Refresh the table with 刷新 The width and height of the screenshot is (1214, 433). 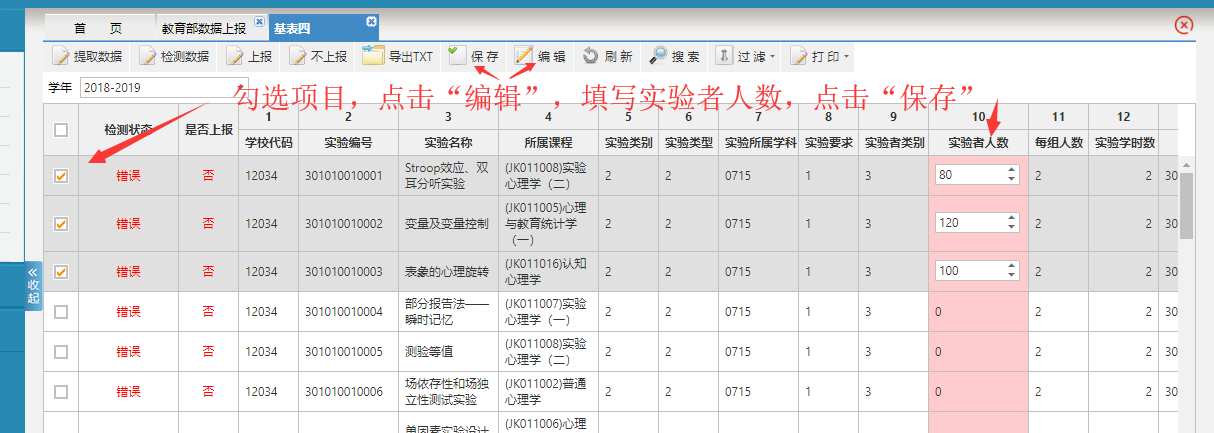tap(591, 56)
